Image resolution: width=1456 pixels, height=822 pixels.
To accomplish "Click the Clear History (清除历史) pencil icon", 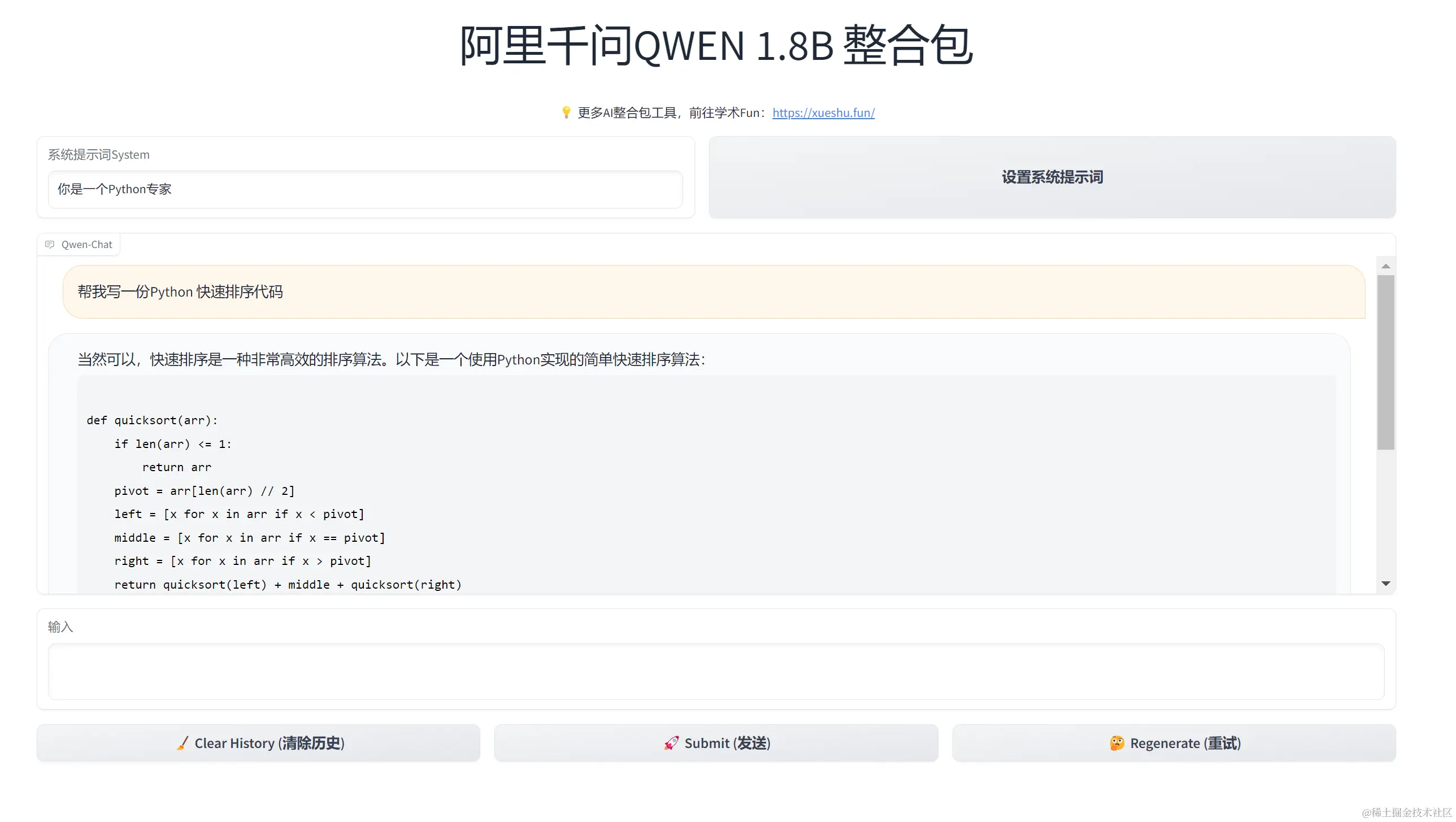I will [x=178, y=743].
